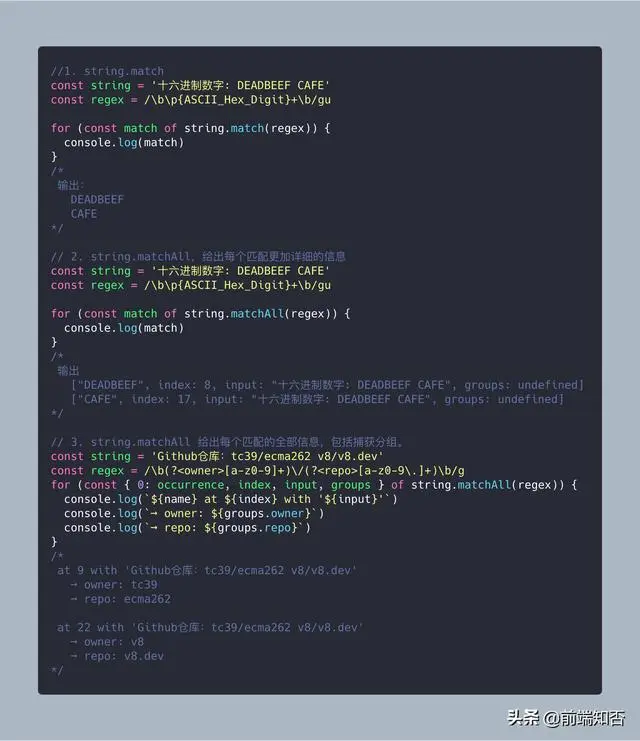The height and width of the screenshot is (741, 640).
Task: Click the '→ repo: v8.dev' output line
Action: click(117, 656)
